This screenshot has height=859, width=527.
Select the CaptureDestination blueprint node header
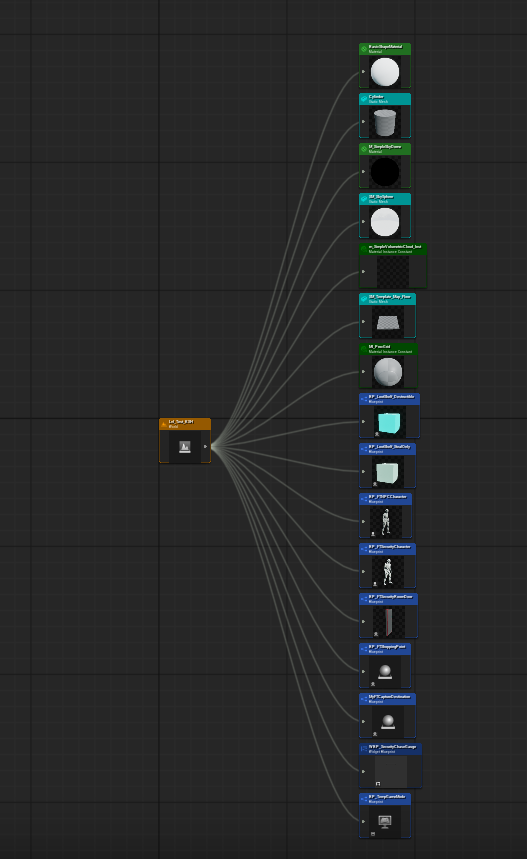[387, 698]
